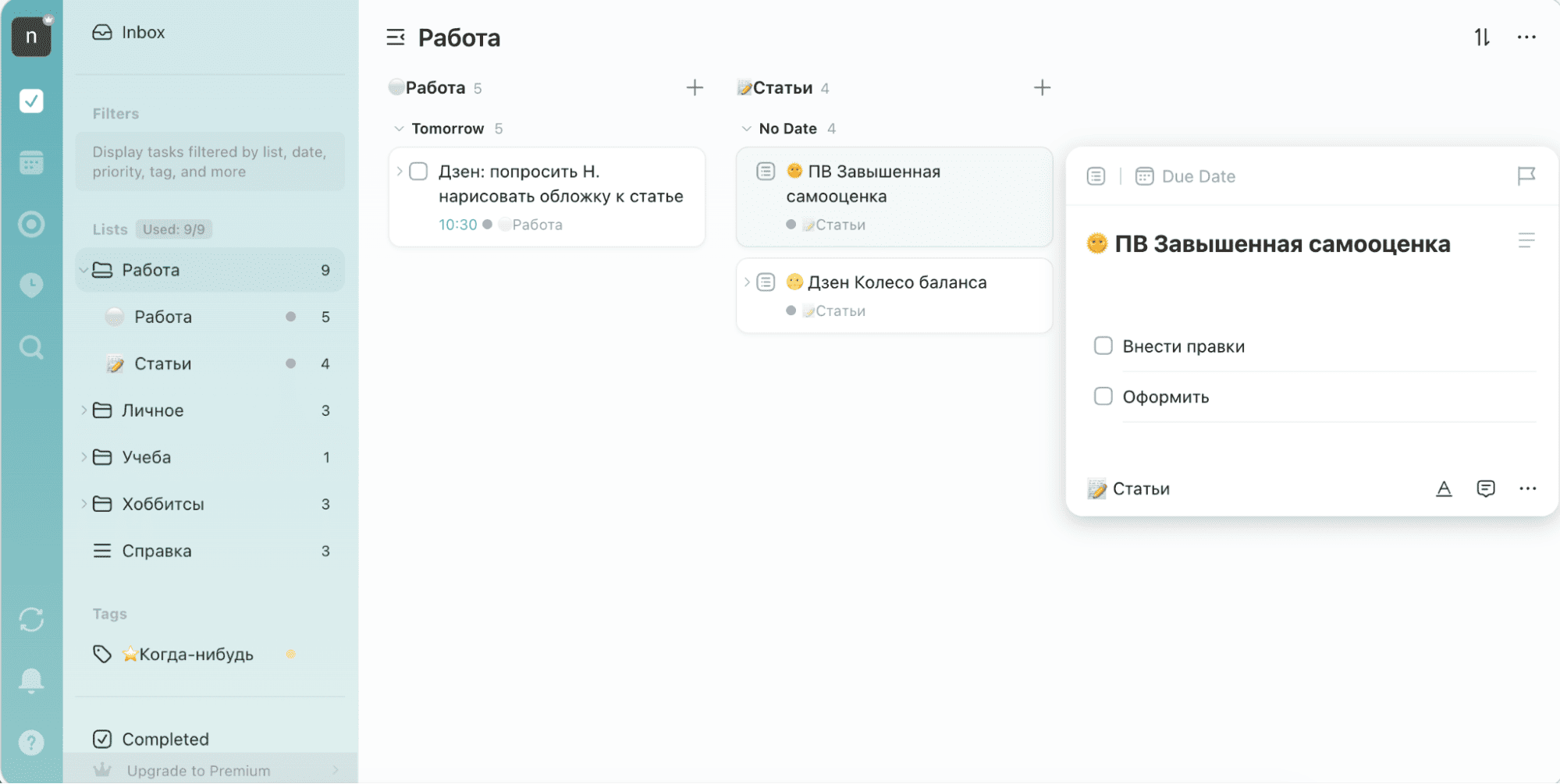
Task: Collapse the Tomorrow group
Action: [399, 129]
